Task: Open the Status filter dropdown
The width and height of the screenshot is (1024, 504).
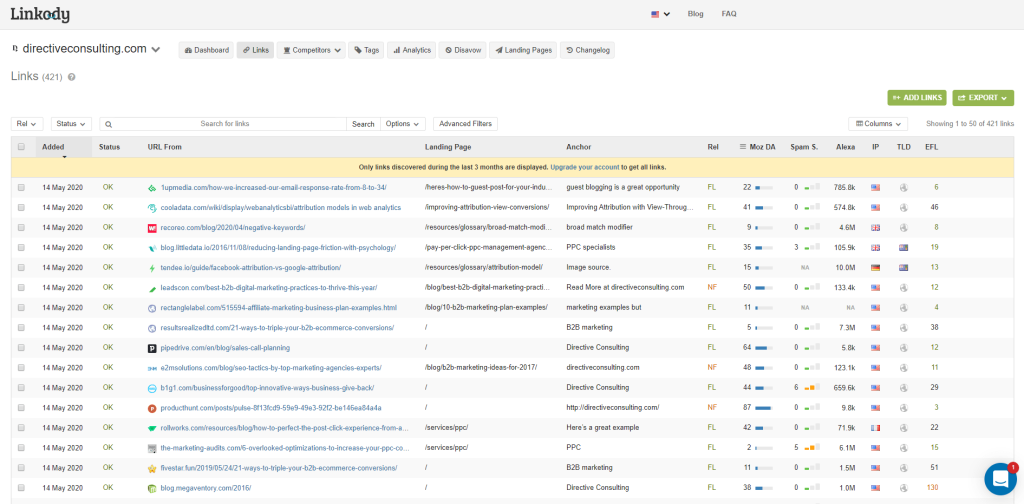Action: click(71, 124)
